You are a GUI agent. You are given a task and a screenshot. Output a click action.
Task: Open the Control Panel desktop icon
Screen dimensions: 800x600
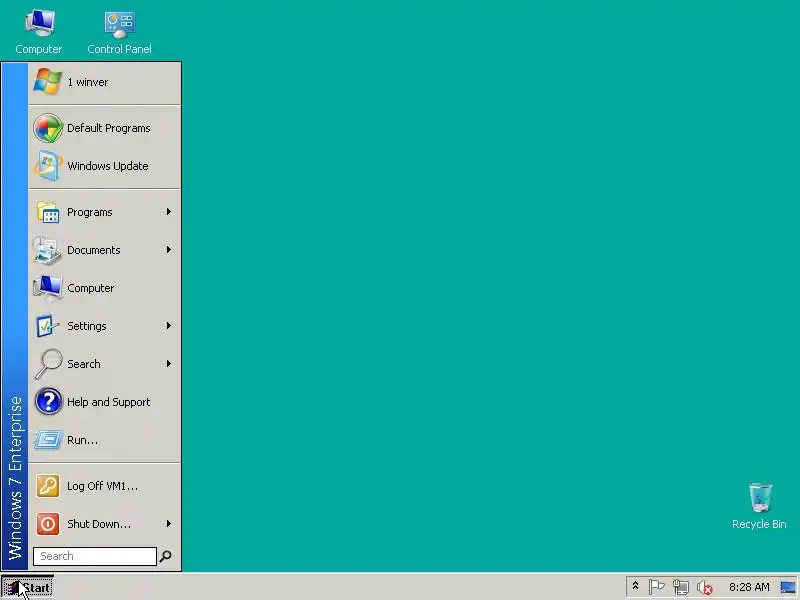(x=119, y=32)
